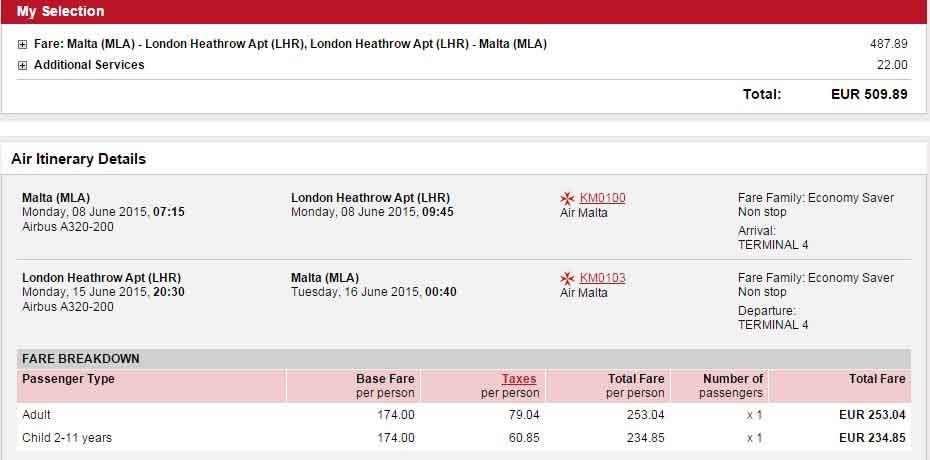Click return departure Monday, 15 June 2015, 20:30

coord(103,292)
